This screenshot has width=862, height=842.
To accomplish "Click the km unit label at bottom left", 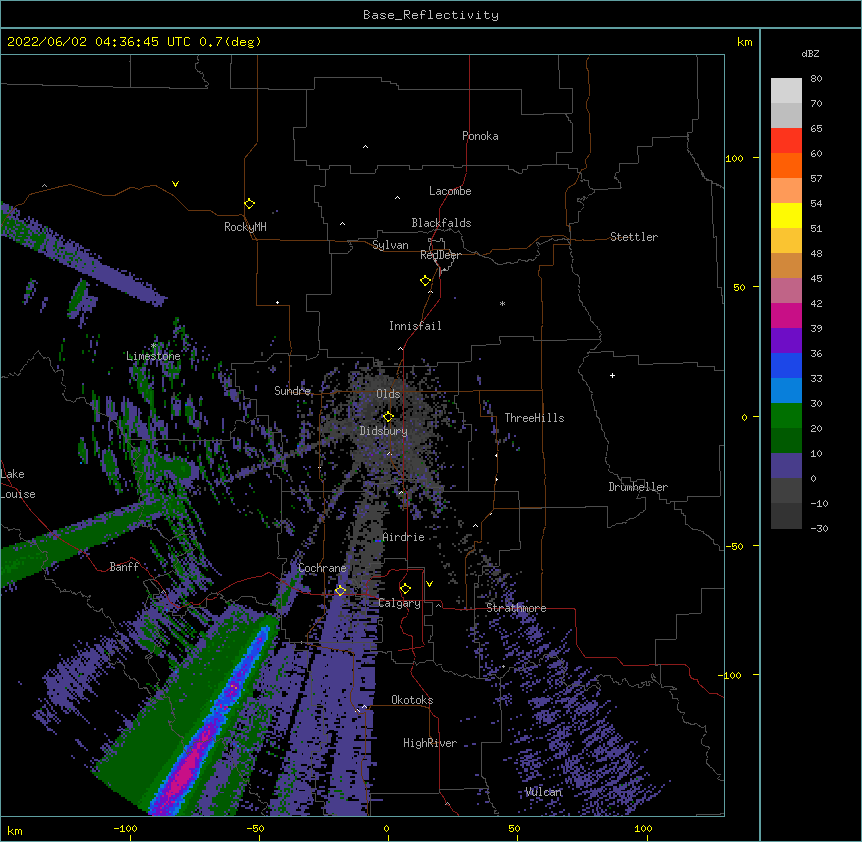I will 15,831.
